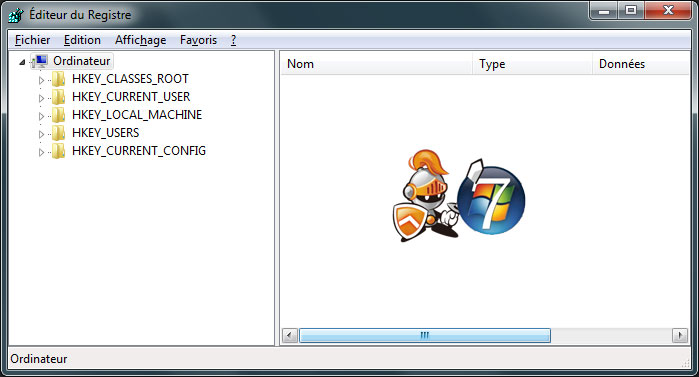Expand the HKEY_CURRENT_CONFIG key

(41, 152)
